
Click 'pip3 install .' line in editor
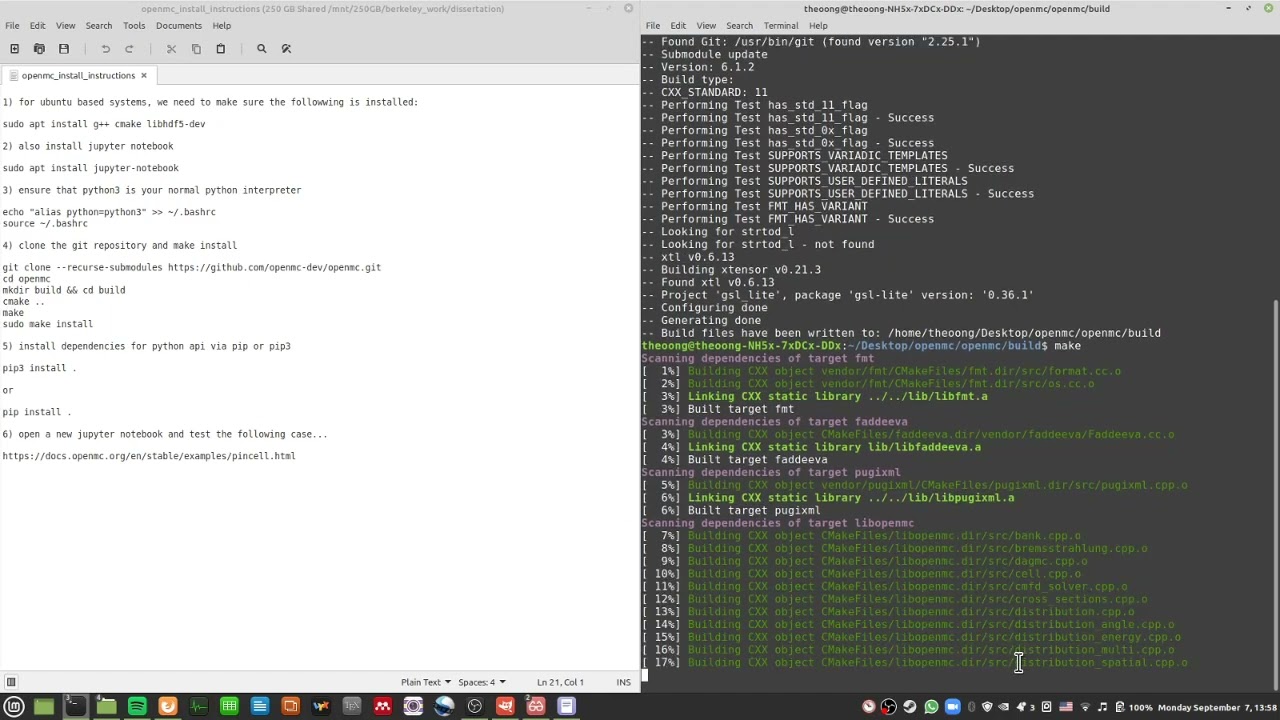pyautogui.click(x=39, y=368)
